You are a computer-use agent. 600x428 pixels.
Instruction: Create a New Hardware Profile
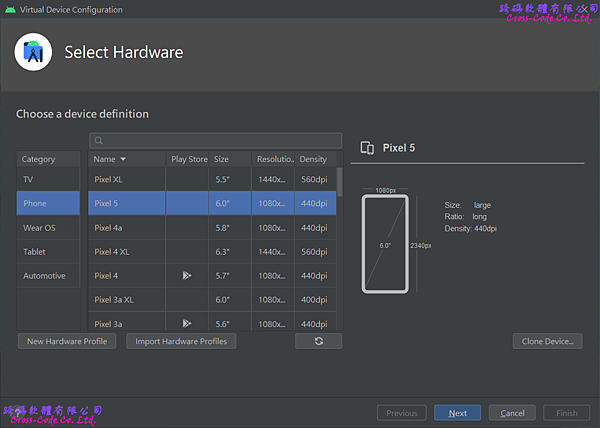(x=67, y=341)
